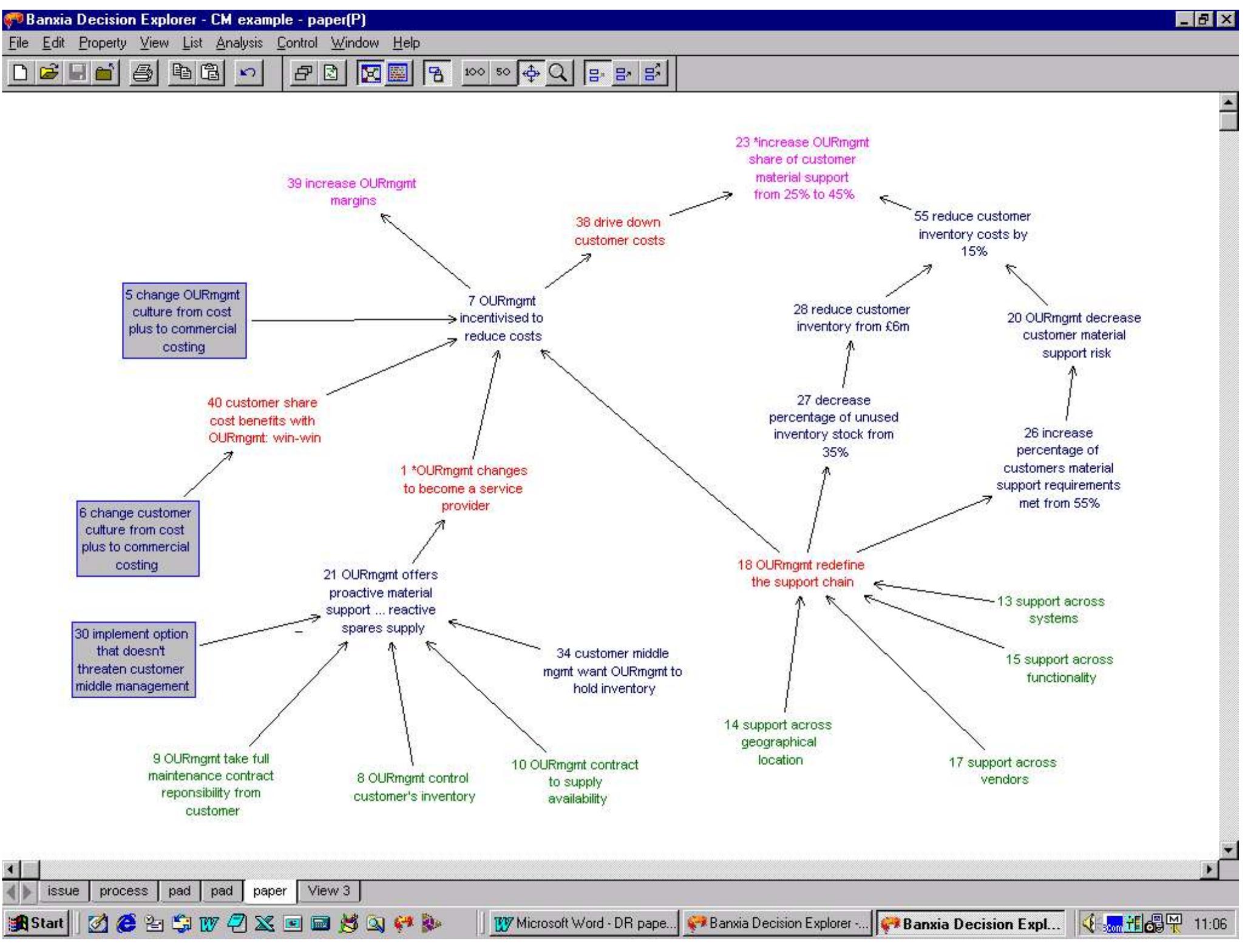Click the volume speaker tray icon
Viewport: 1245px width, 952px height.
coord(1090,923)
